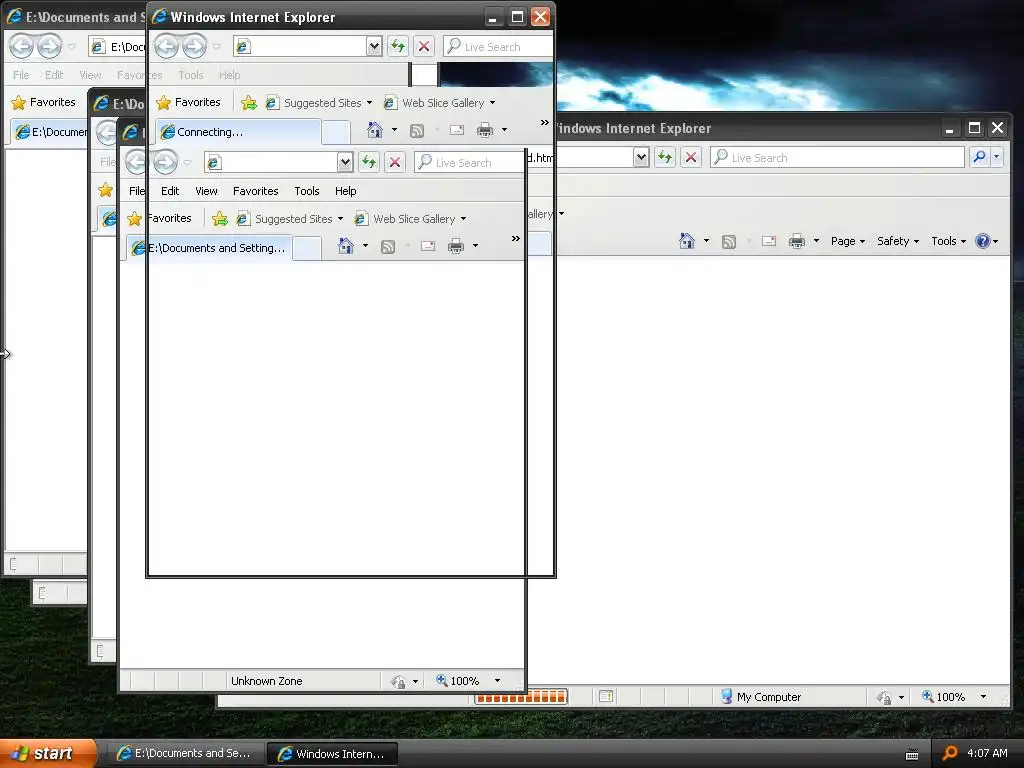Click Forward button in front Connecting window

click(194, 46)
